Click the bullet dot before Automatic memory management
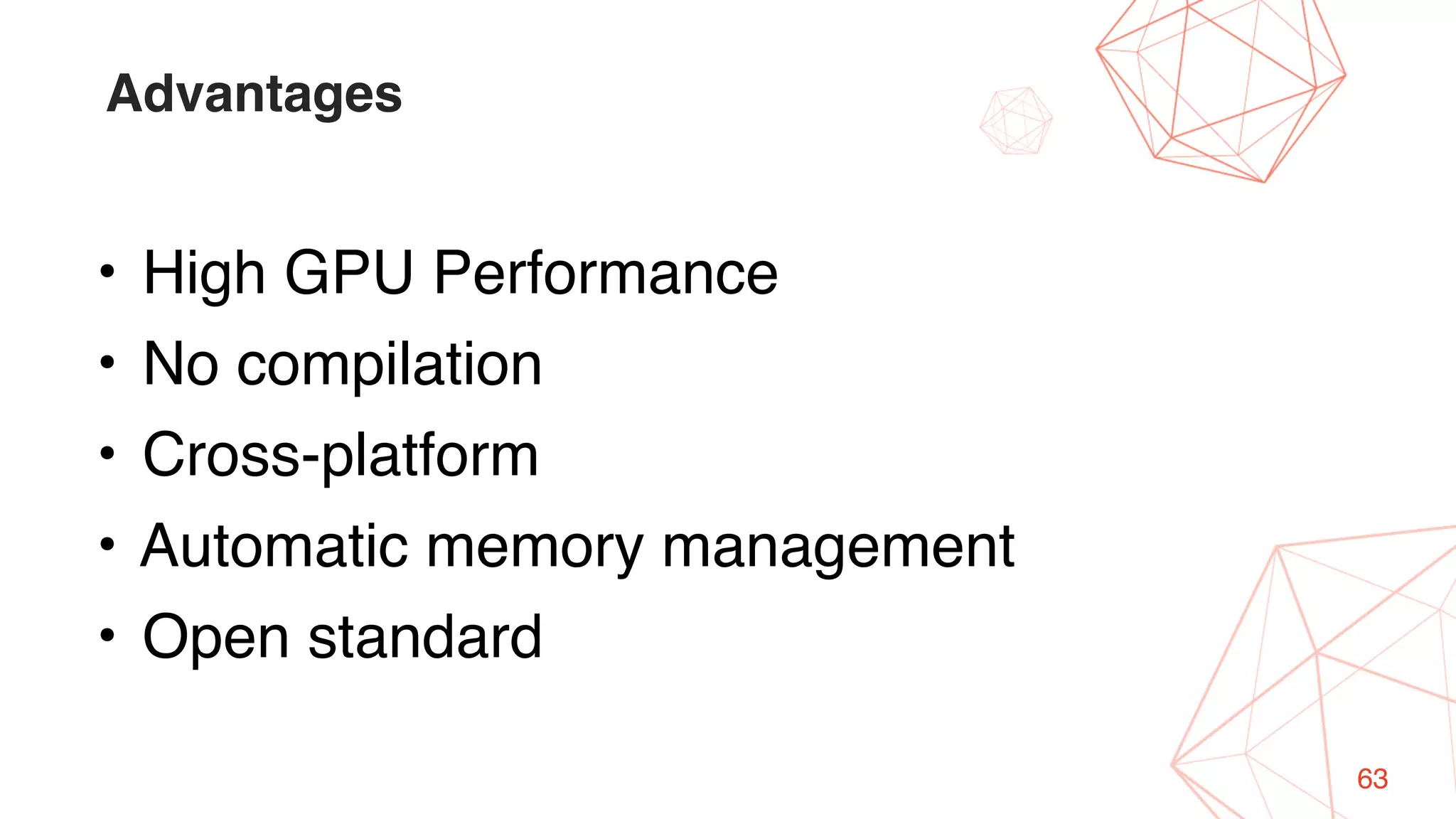This screenshot has height=819, width=1456. 107,545
